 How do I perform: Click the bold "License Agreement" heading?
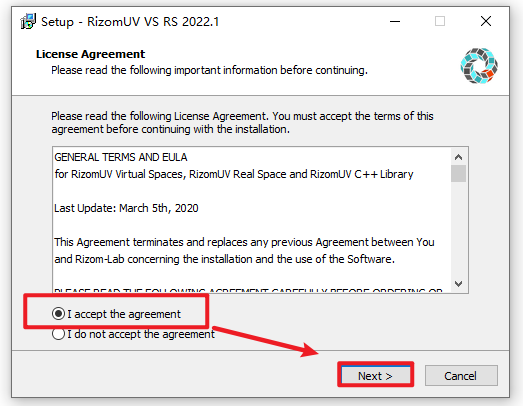(90, 54)
